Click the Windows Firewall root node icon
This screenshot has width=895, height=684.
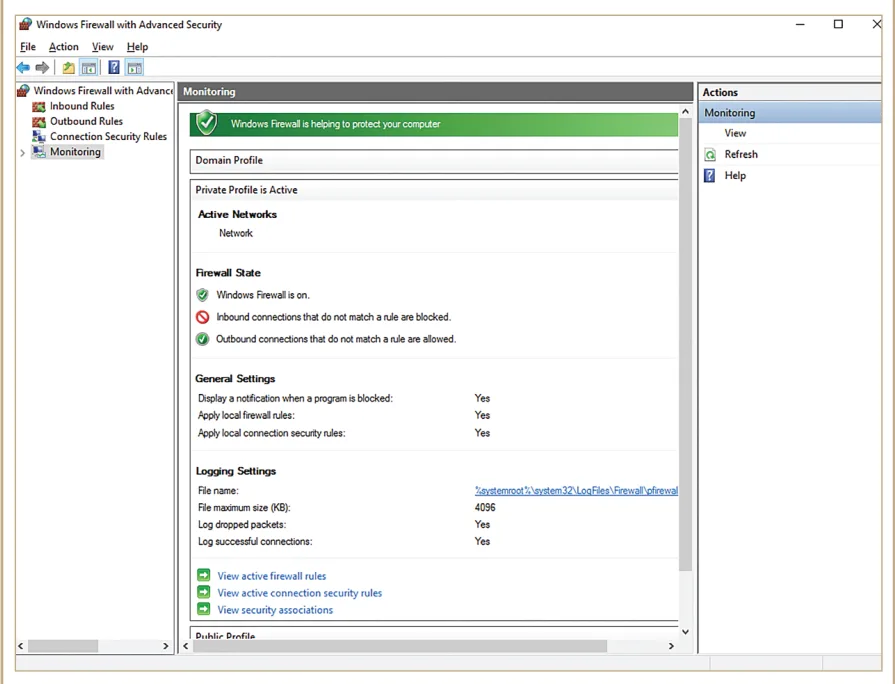click(23, 91)
